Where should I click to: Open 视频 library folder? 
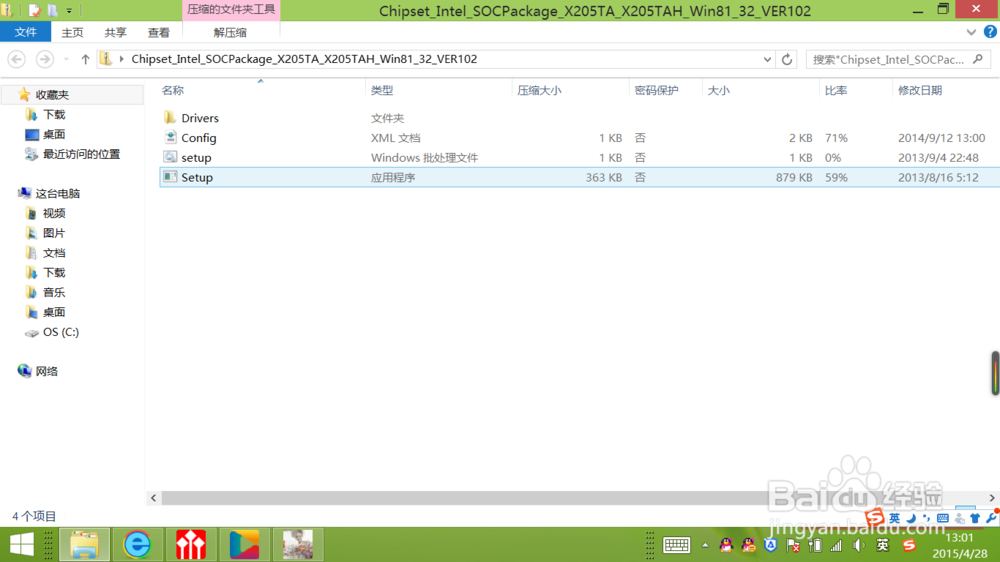[54, 213]
